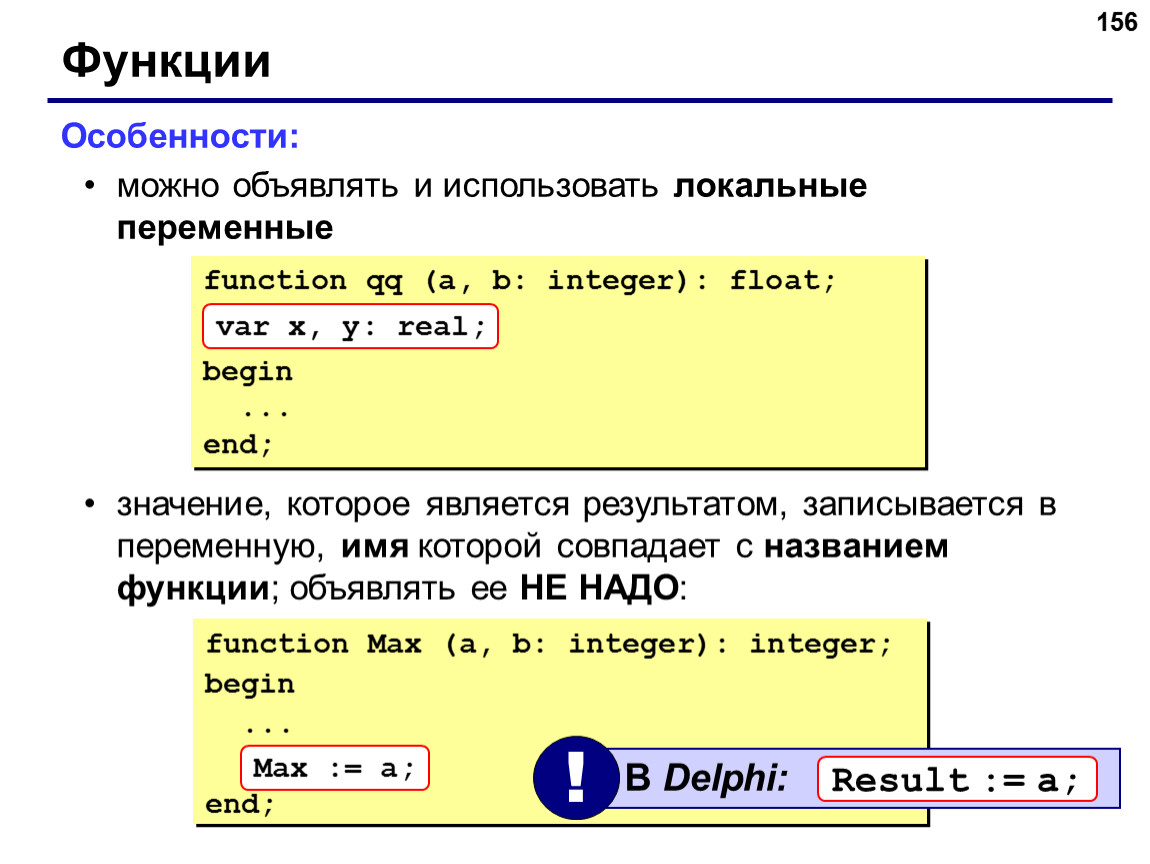Click the bold word 'переменные'
This screenshot has width=1150, height=864.
225,228
